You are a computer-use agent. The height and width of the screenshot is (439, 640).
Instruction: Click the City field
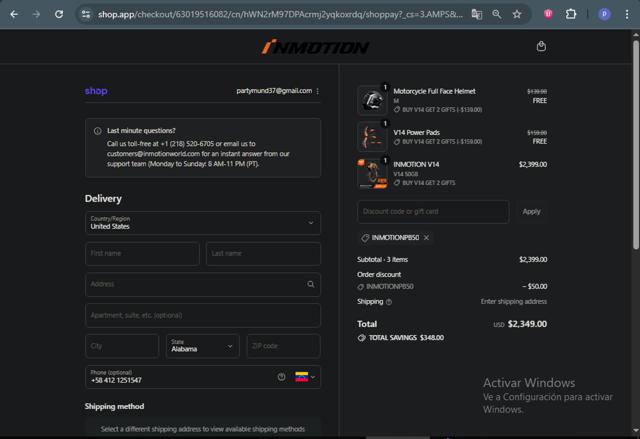[122, 346]
